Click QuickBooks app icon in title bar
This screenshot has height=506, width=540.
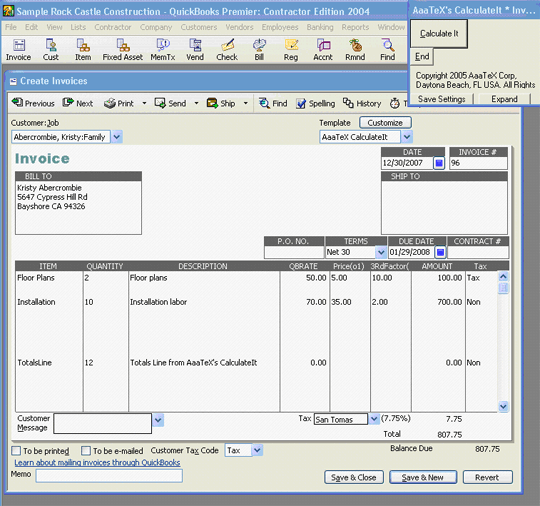point(8,11)
